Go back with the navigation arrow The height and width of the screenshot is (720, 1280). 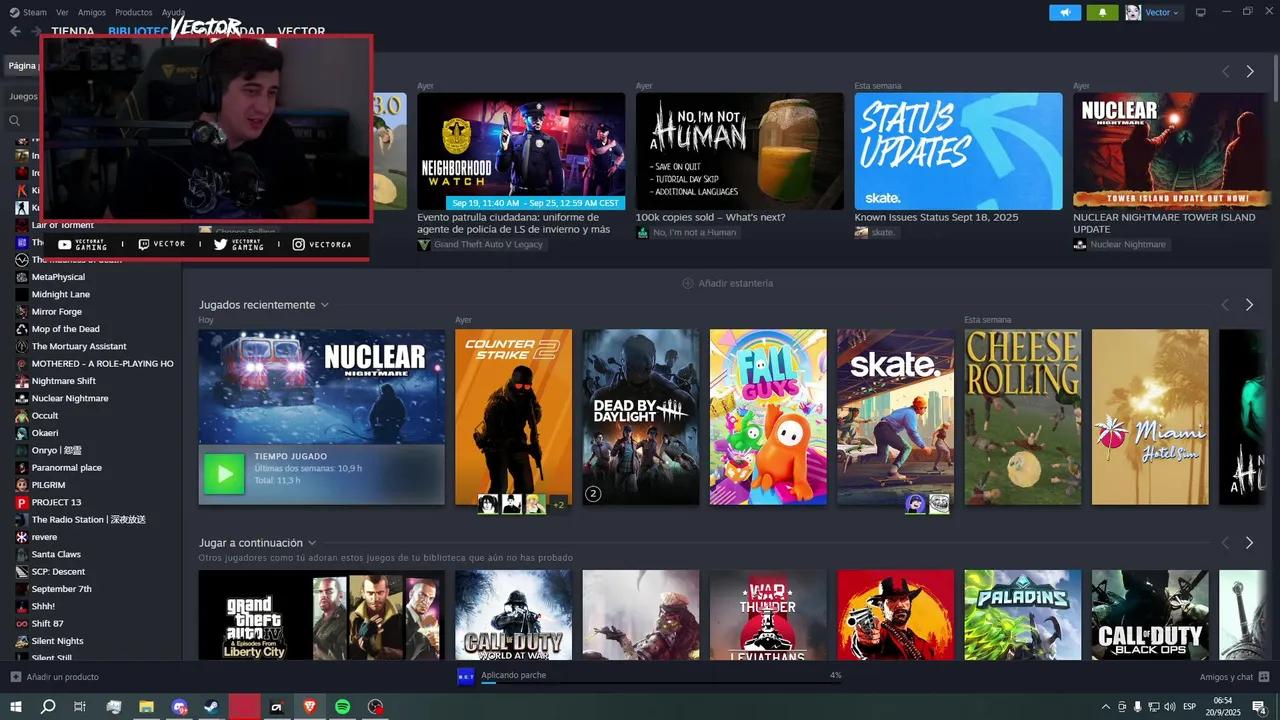click(x=15, y=31)
